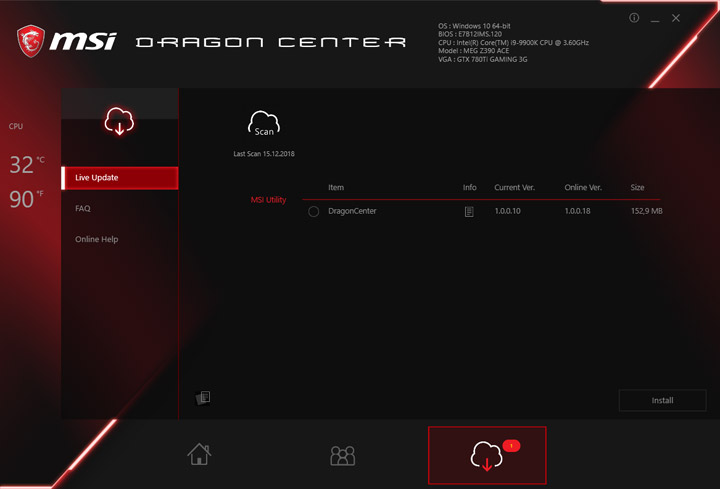Click the CPU label in the left panel

coord(16,126)
